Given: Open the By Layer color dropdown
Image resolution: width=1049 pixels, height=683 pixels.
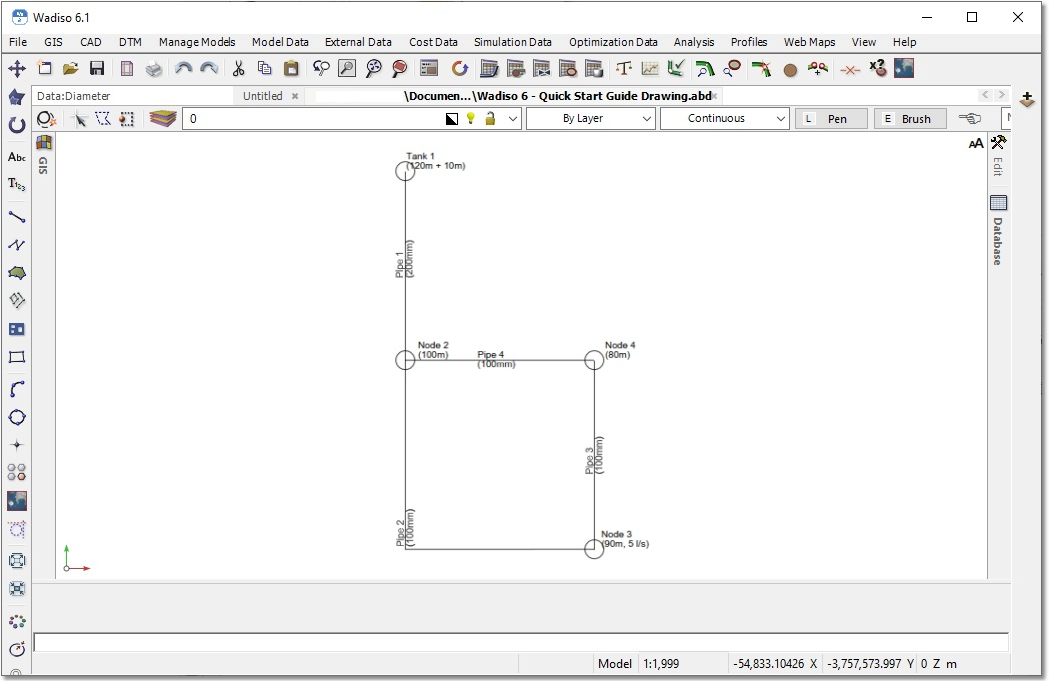Looking at the screenshot, I should 590,118.
